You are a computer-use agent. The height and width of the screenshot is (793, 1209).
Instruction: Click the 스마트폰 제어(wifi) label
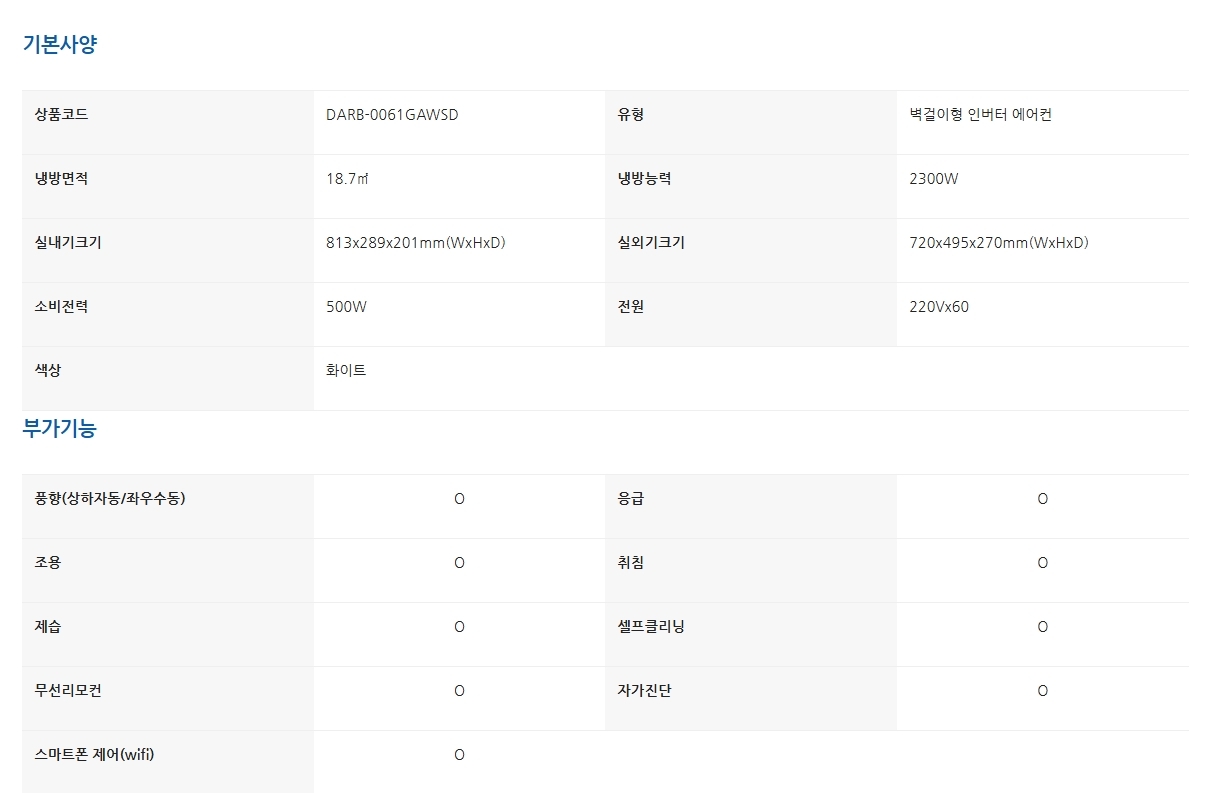click(x=94, y=755)
